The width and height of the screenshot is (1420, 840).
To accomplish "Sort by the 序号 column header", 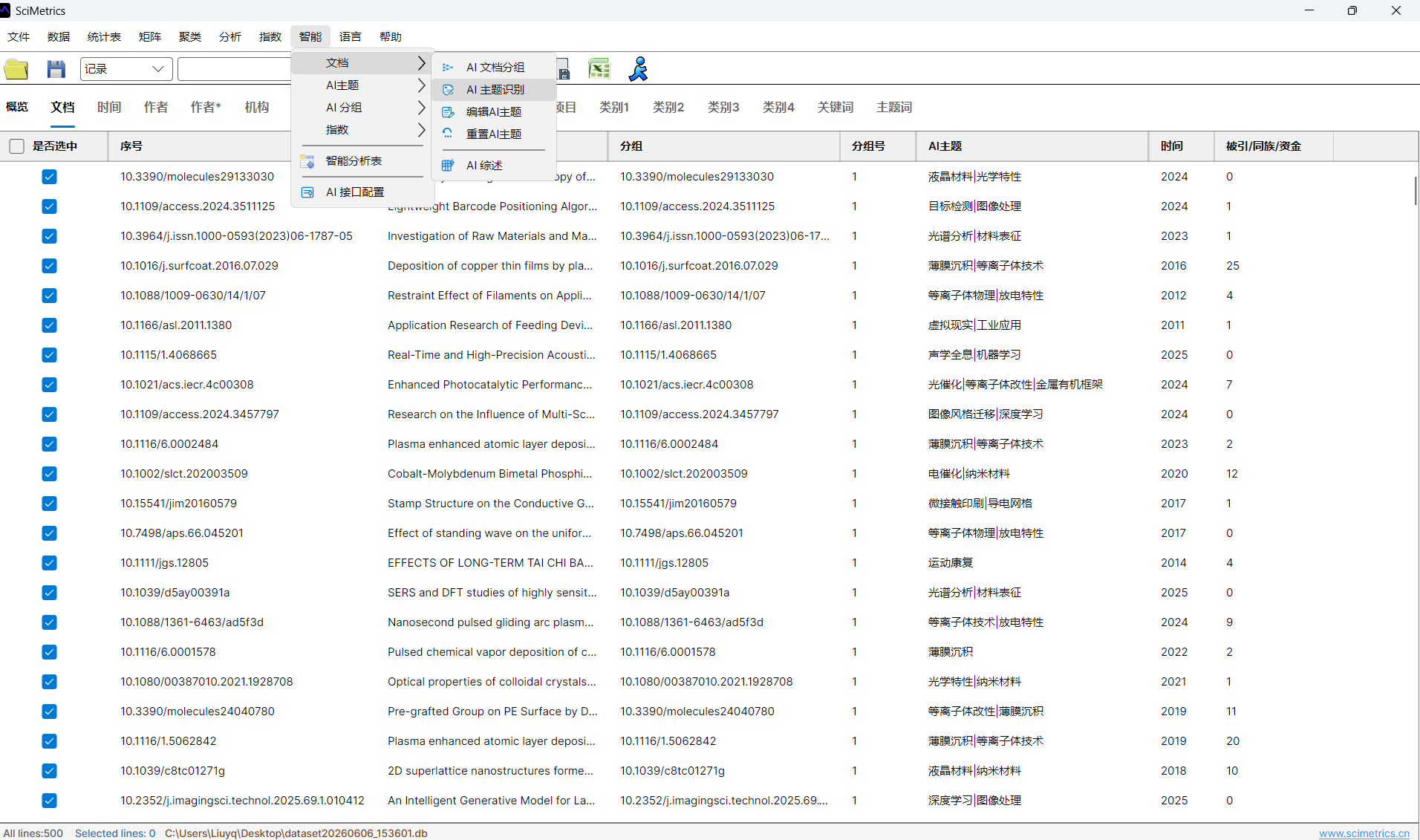I will pos(199,146).
